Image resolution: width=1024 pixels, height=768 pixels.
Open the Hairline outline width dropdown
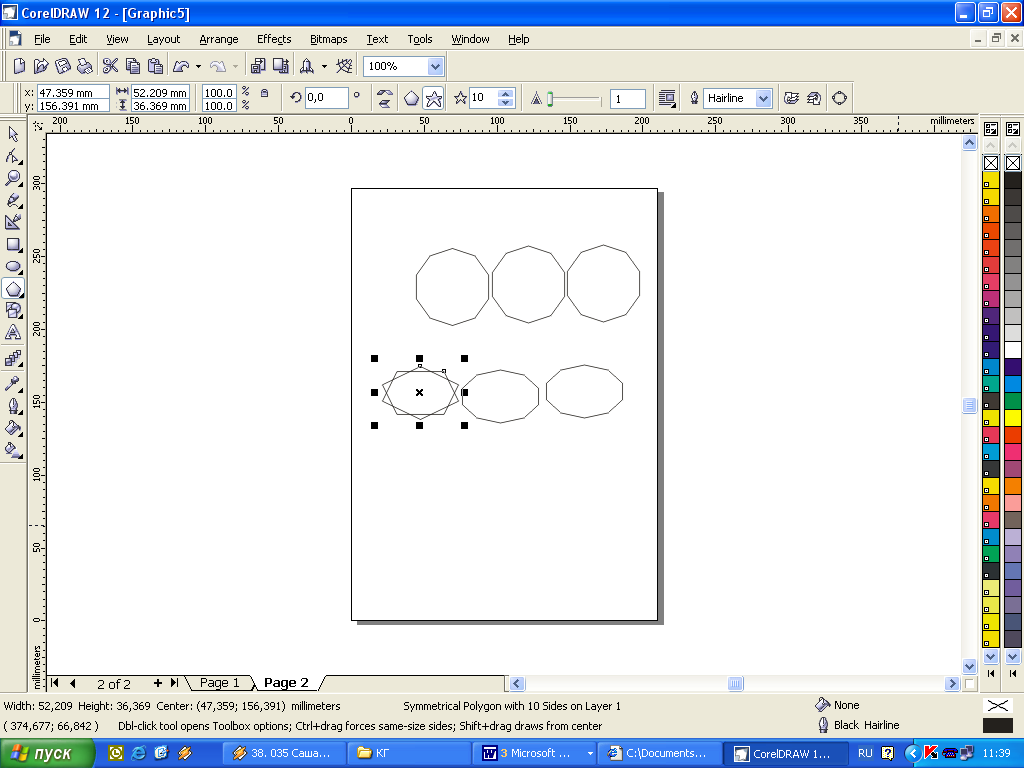(x=763, y=98)
